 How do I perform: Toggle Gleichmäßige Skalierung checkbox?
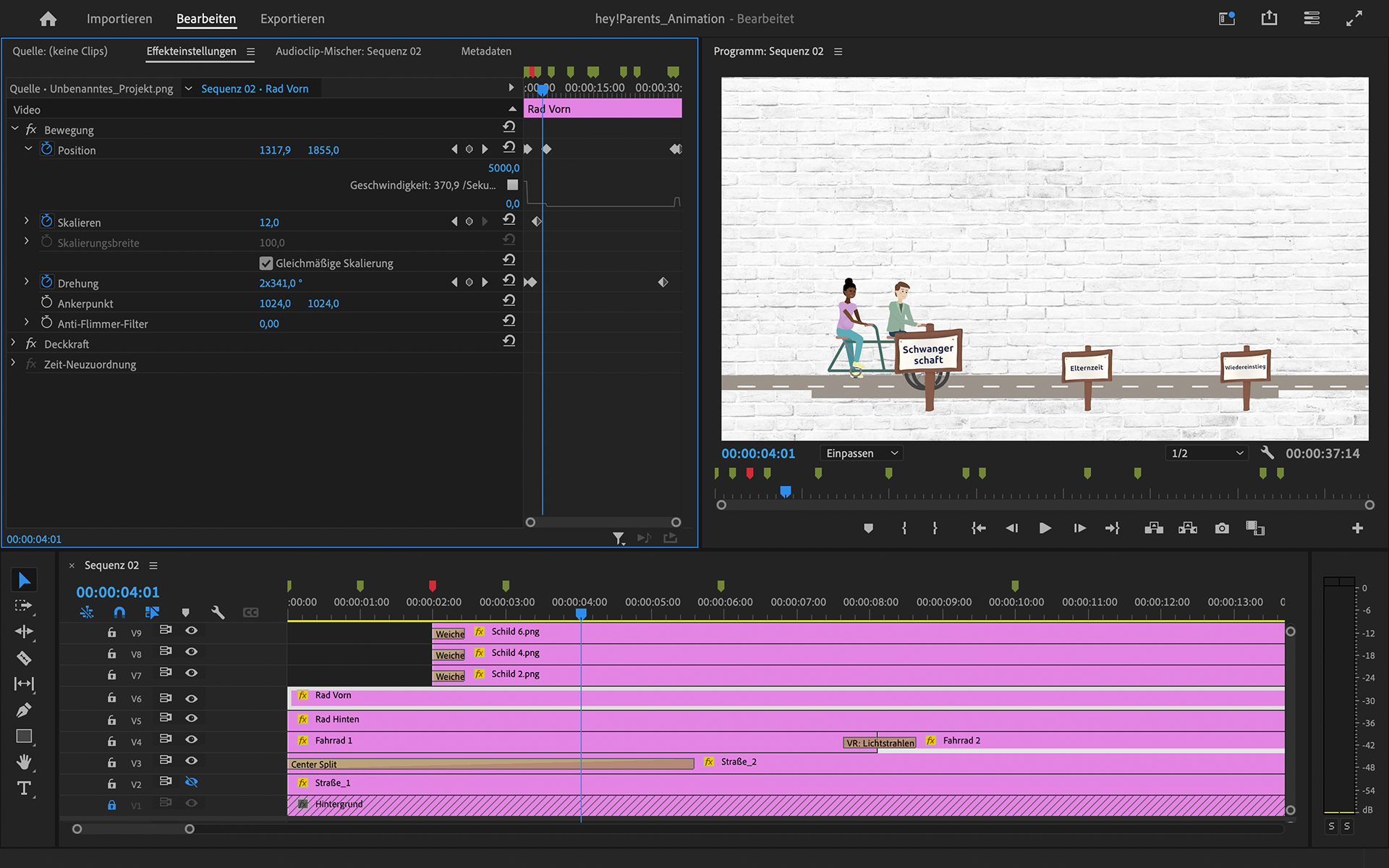[266, 263]
